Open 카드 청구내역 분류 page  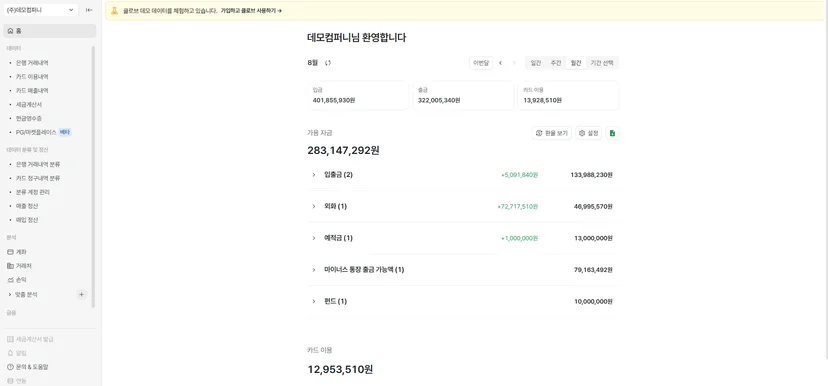click(x=38, y=178)
